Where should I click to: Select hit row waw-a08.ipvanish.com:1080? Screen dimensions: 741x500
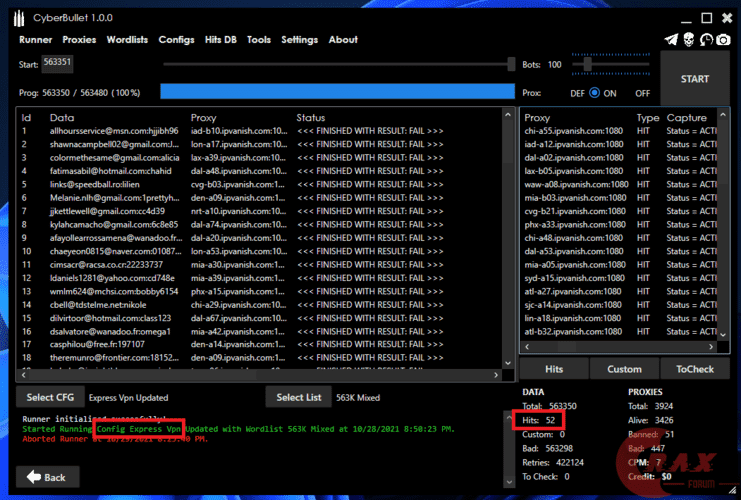pos(620,184)
